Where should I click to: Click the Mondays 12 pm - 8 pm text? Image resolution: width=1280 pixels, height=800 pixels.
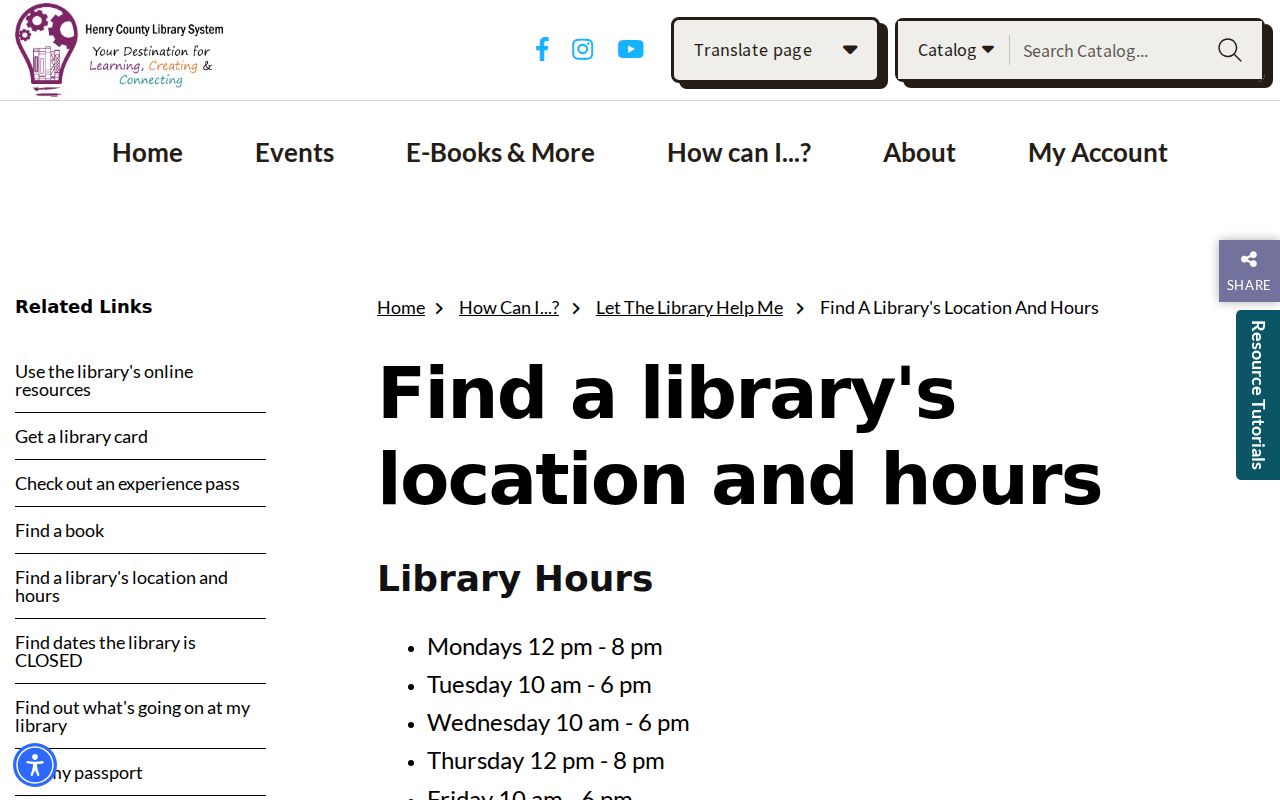pyautogui.click(x=545, y=647)
